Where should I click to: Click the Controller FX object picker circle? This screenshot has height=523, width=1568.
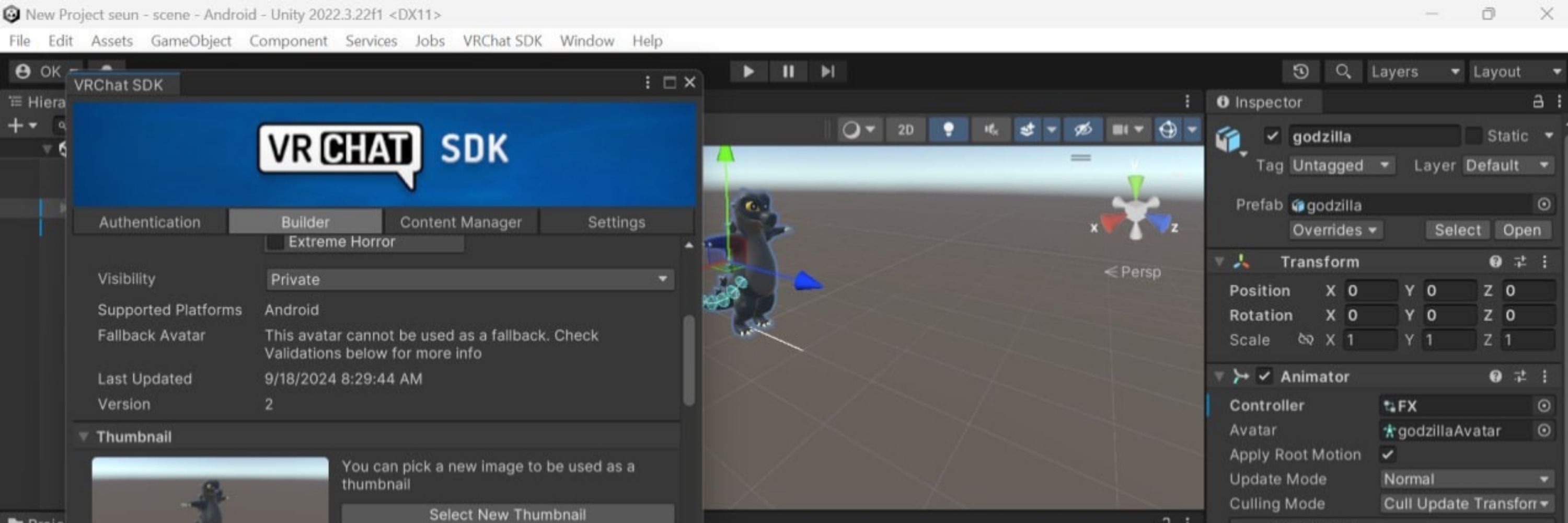point(1544,405)
